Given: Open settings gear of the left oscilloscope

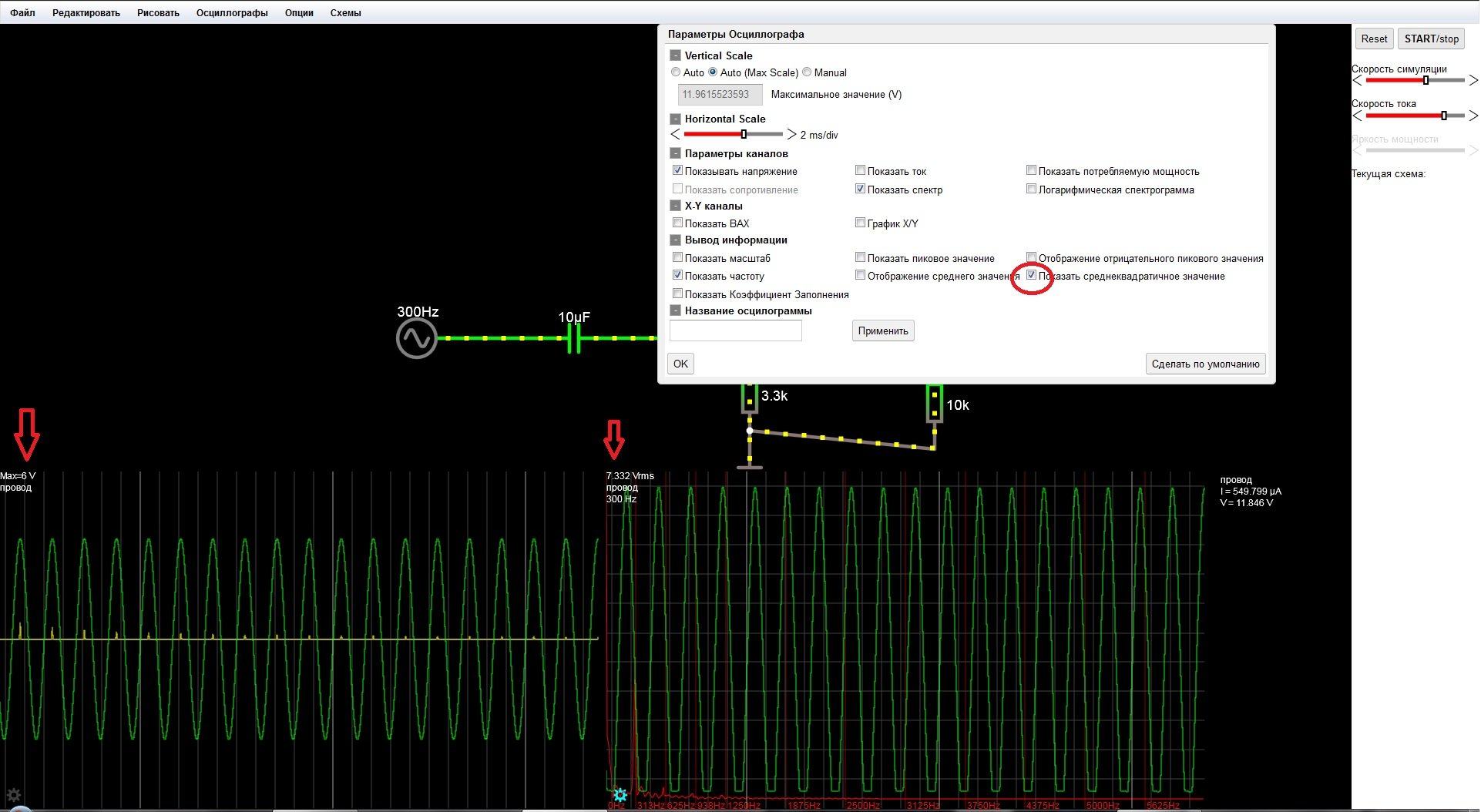Looking at the screenshot, I should (x=13, y=795).
